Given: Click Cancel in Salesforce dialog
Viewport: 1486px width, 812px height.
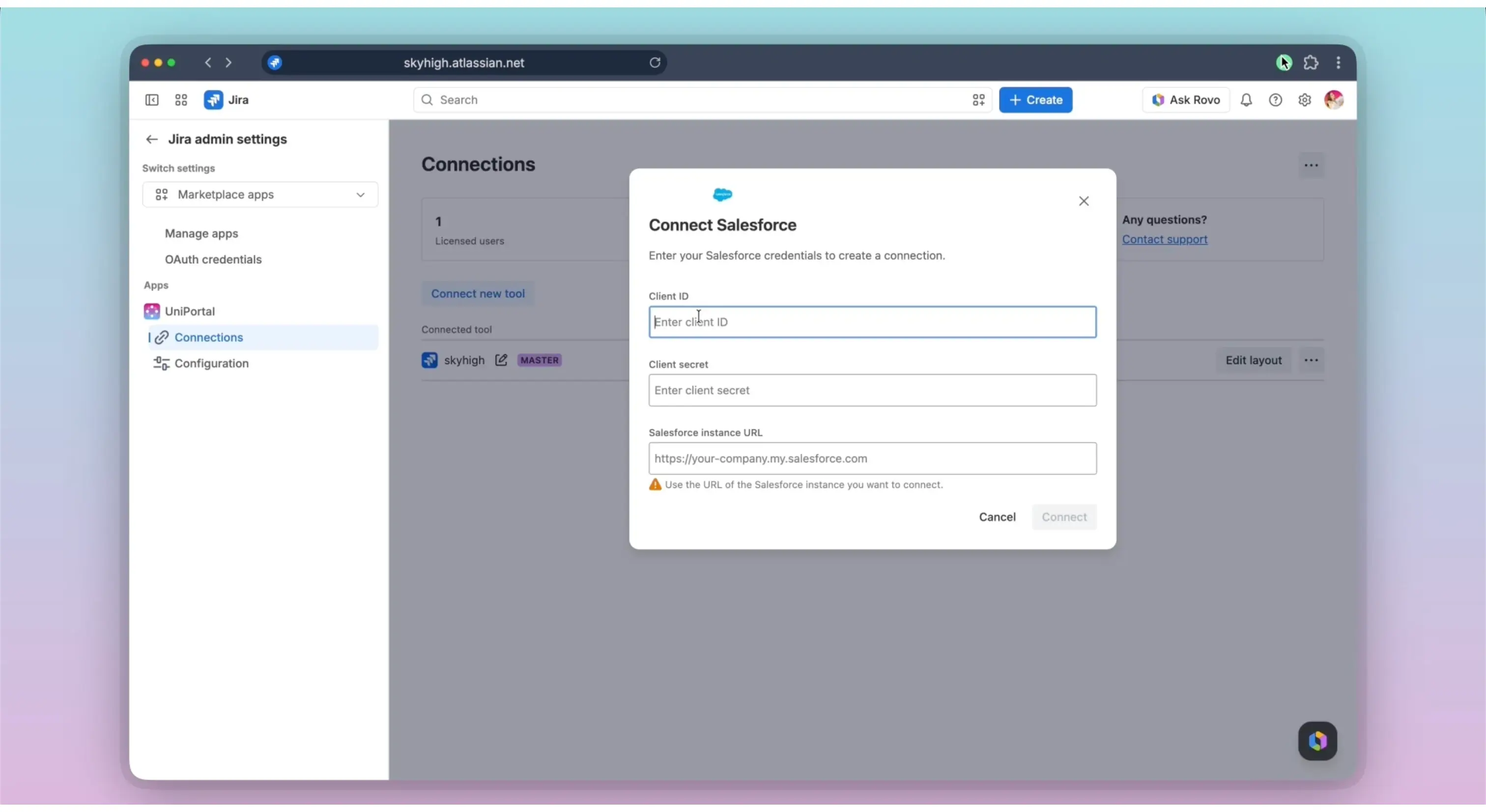Looking at the screenshot, I should [x=997, y=517].
